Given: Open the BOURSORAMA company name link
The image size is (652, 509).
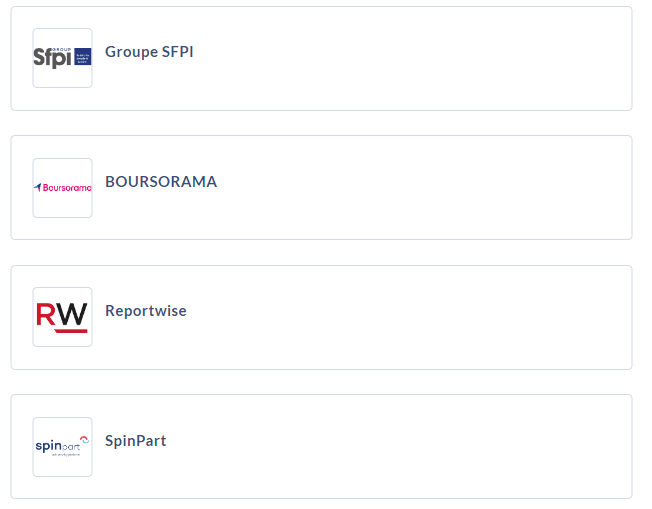Looking at the screenshot, I should click(x=161, y=182).
